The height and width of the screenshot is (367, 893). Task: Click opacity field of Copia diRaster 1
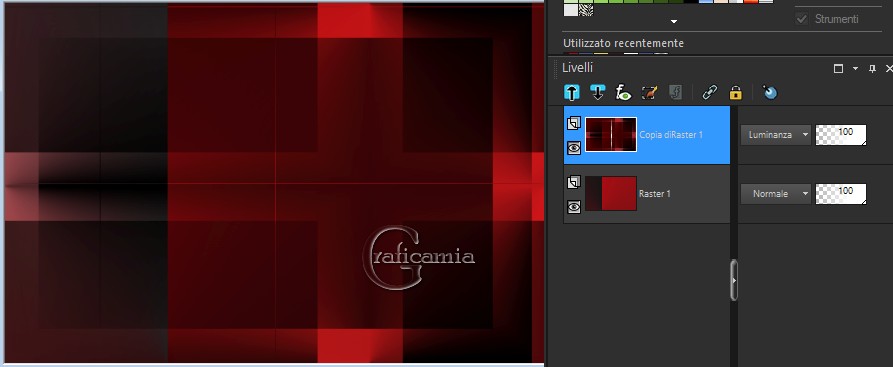[841, 135]
